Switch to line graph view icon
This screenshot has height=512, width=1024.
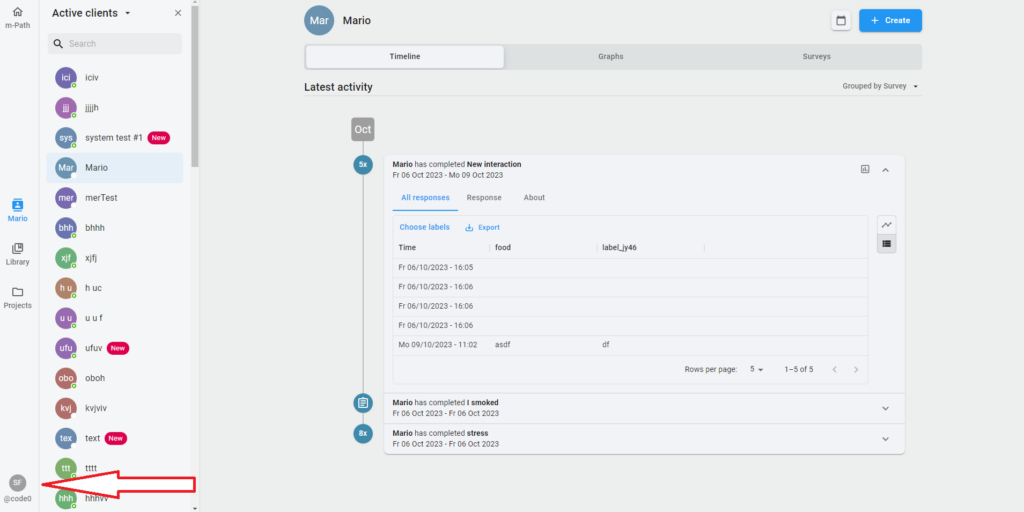point(886,225)
